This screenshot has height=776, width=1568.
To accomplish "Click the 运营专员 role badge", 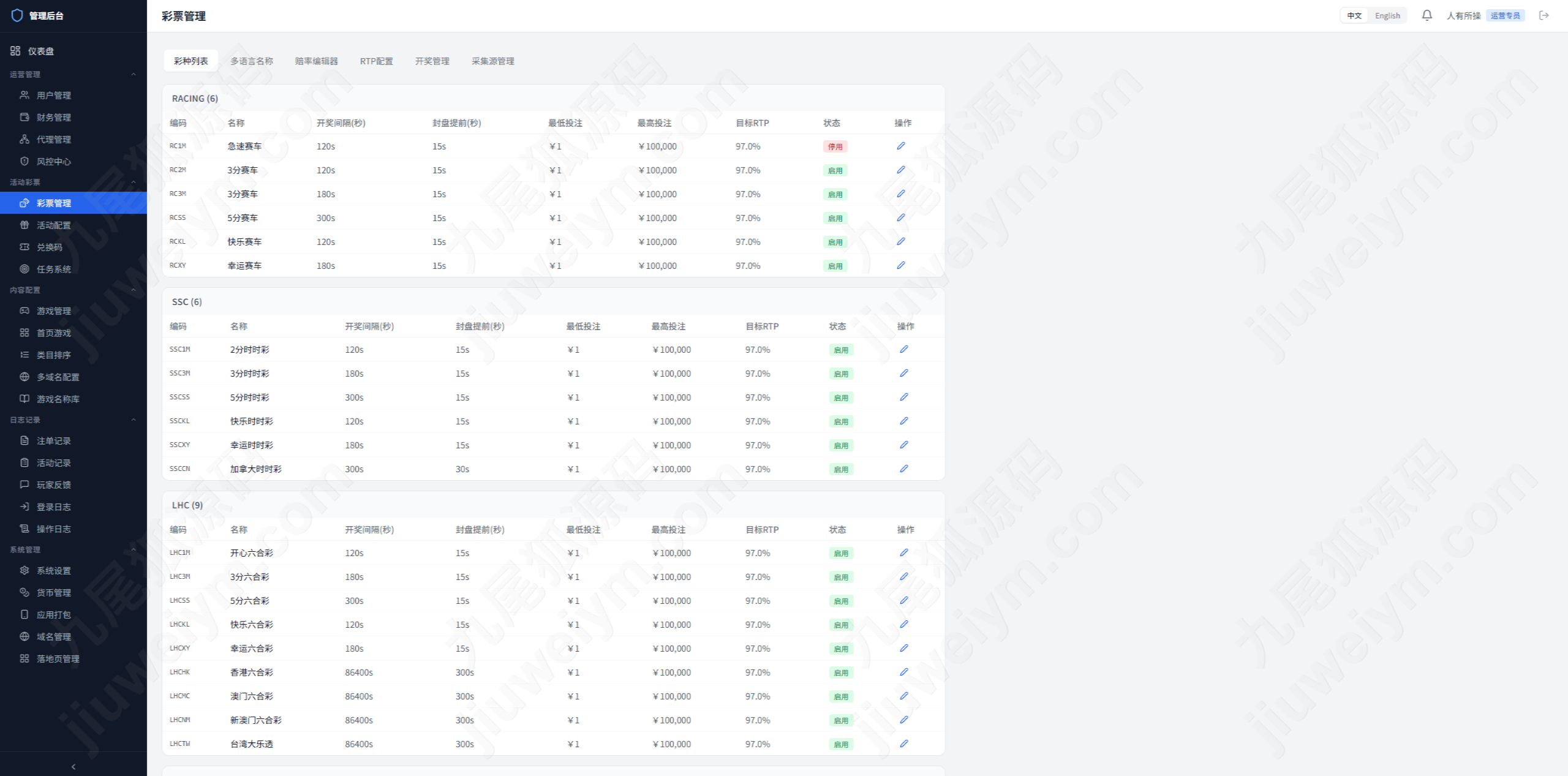I will 1505,16.
